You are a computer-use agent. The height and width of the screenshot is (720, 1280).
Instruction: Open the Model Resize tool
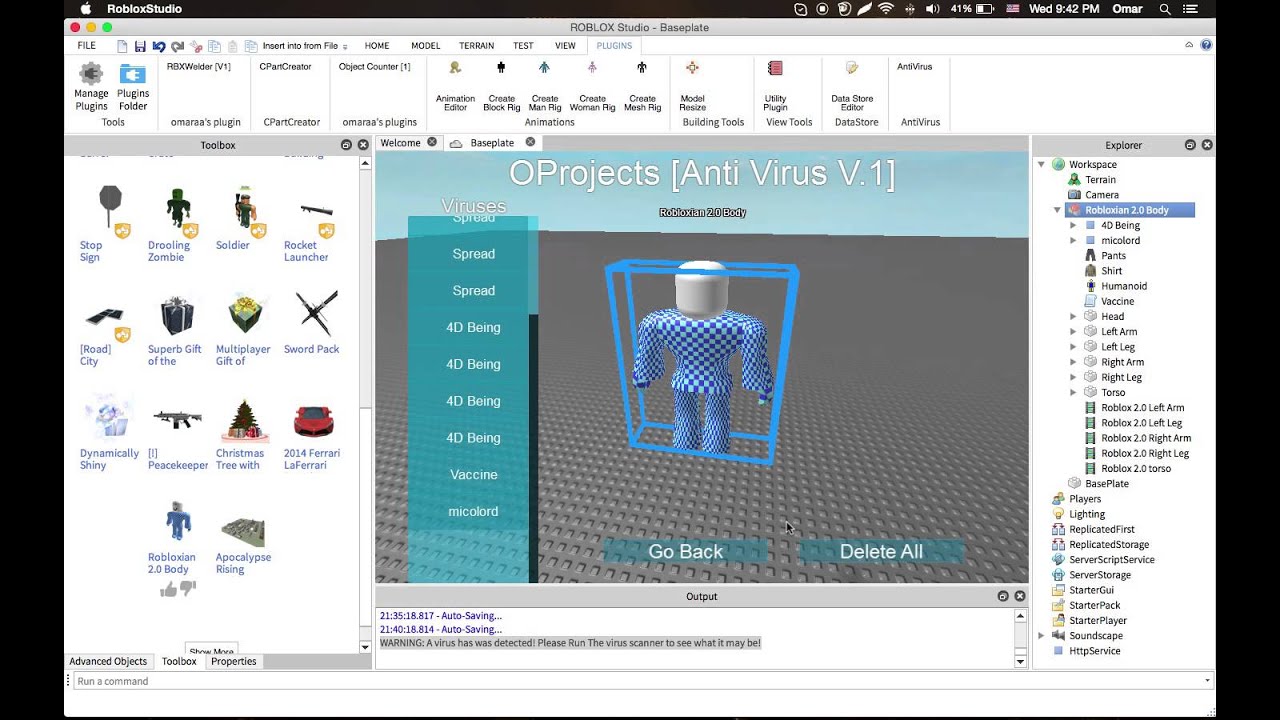coord(692,86)
